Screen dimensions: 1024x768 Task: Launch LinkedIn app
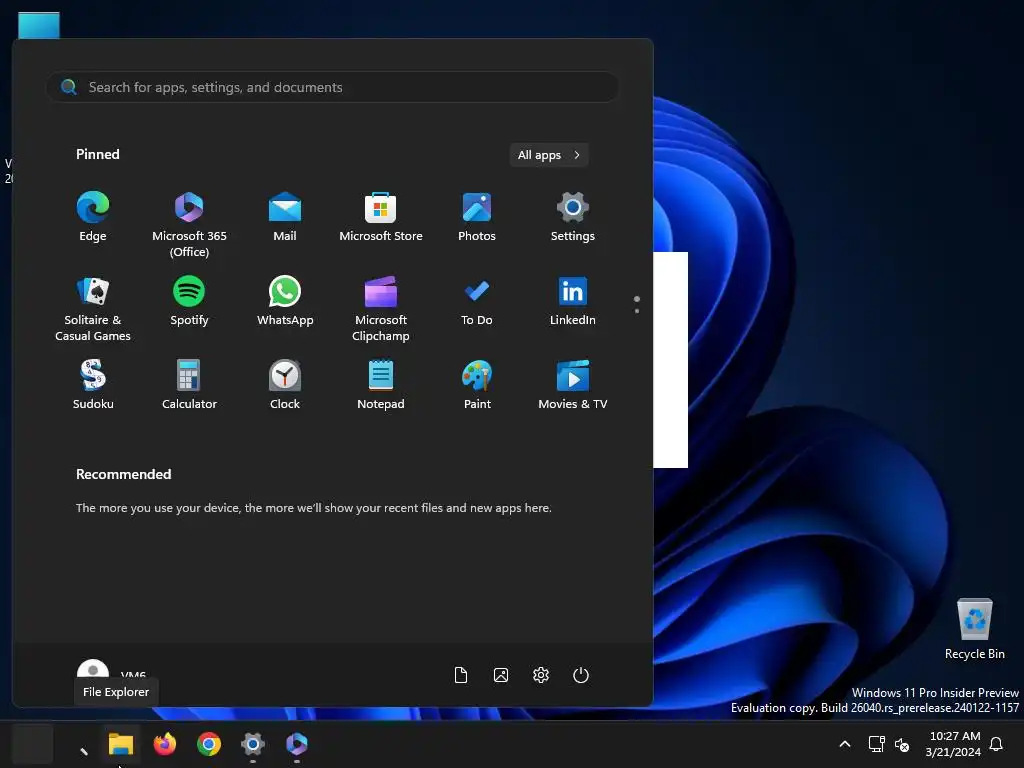click(x=573, y=301)
